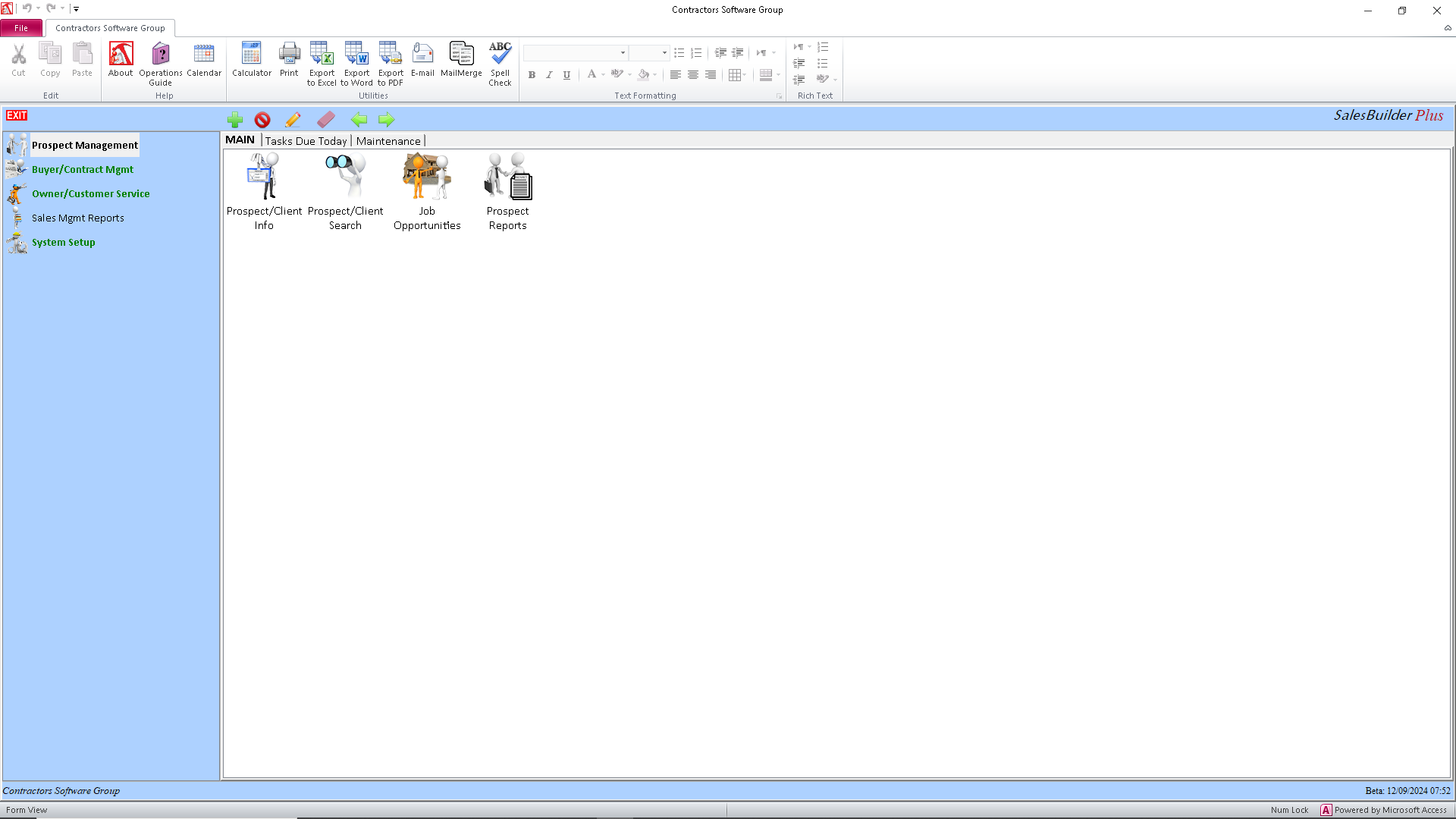Open the Calculator utility

click(x=251, y=61)
